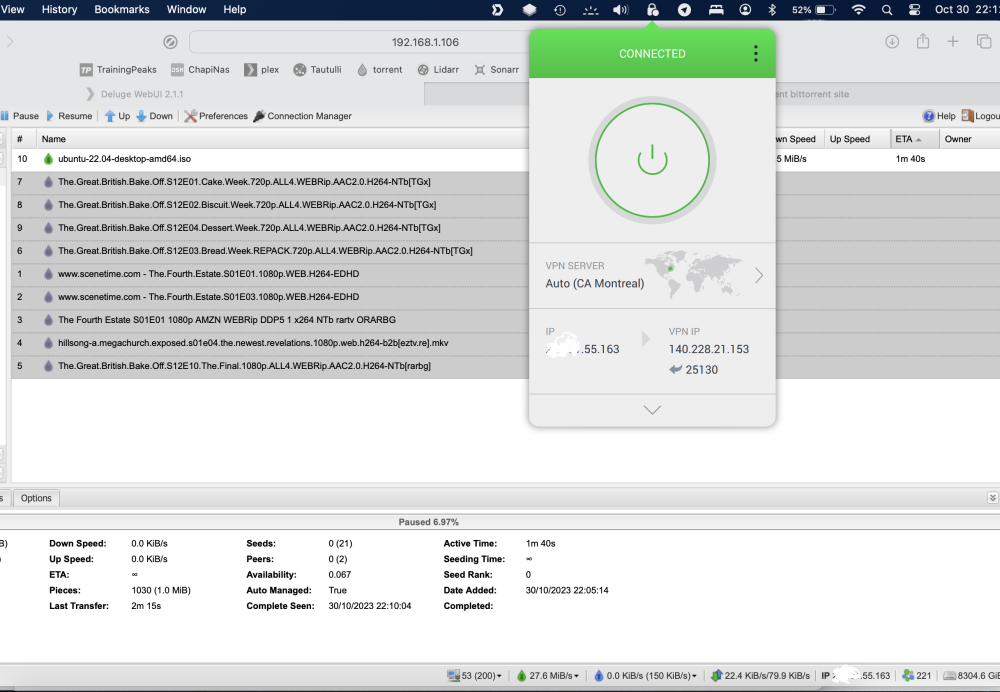Open Deluge Help
Image resolution: width=1000 pixels, height=692 pixels.
pos(939,116)
